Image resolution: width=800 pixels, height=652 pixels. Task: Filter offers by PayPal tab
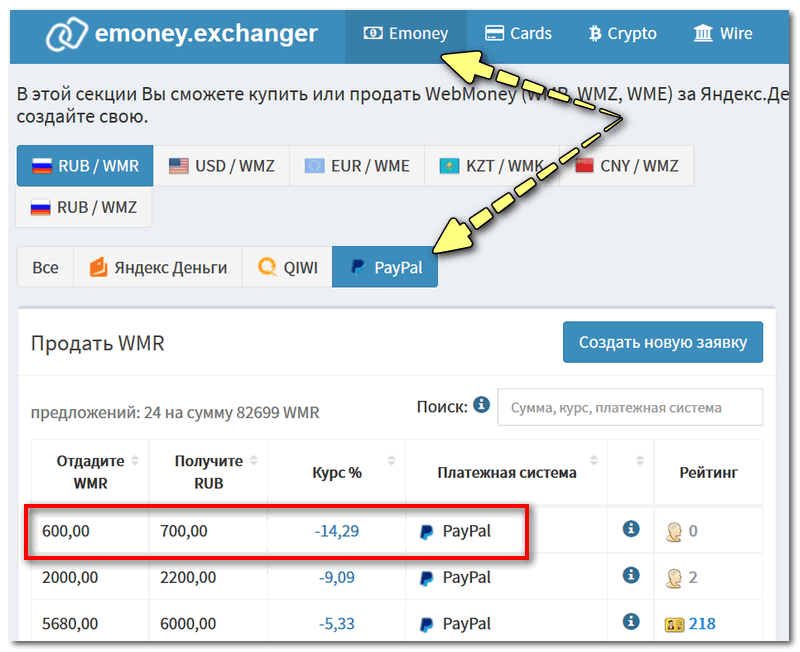[x=385, y=267]
